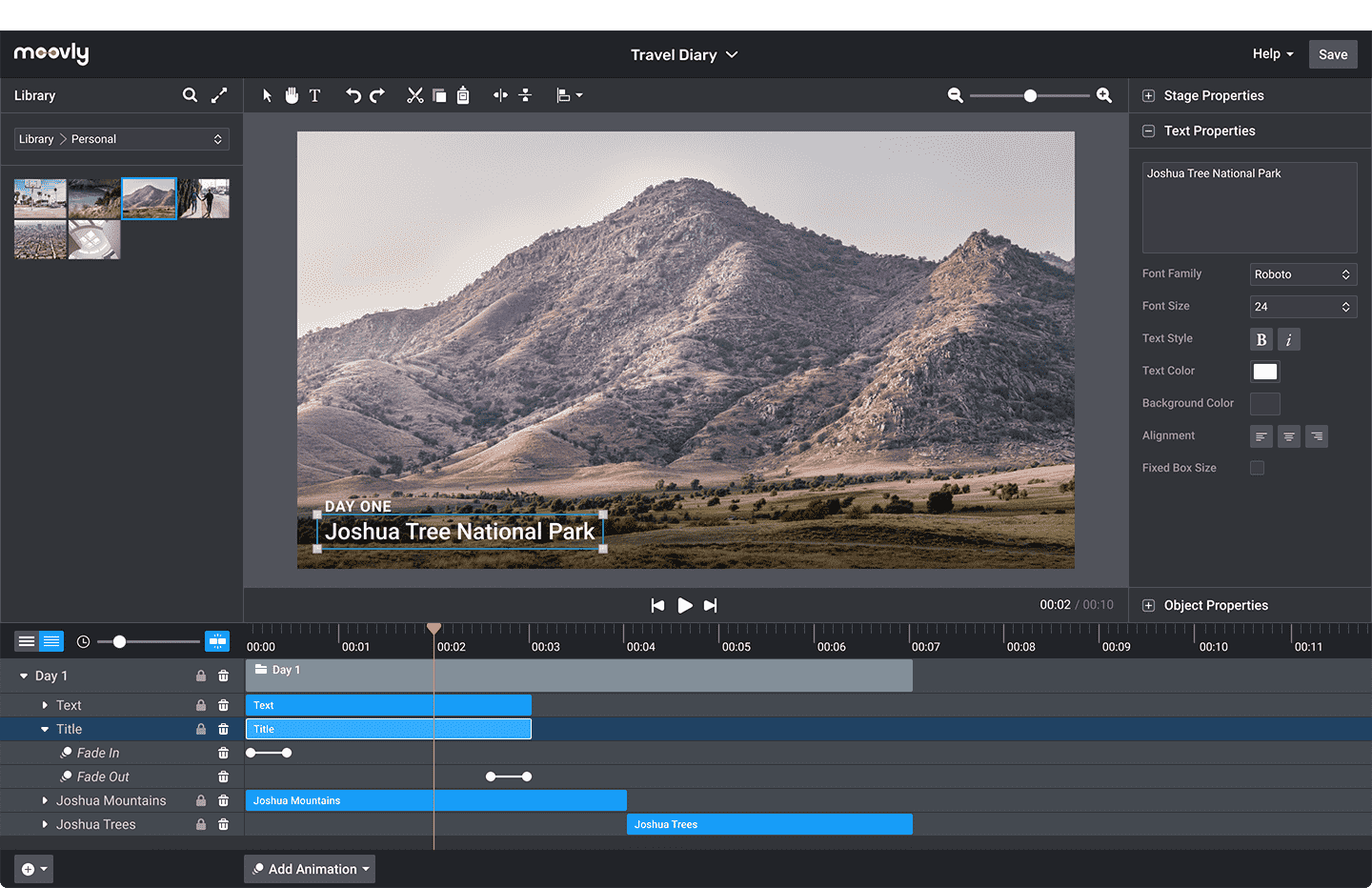This screenshot has width=1372, height=888.
Task: Copy the selected object
Action: 439,95
